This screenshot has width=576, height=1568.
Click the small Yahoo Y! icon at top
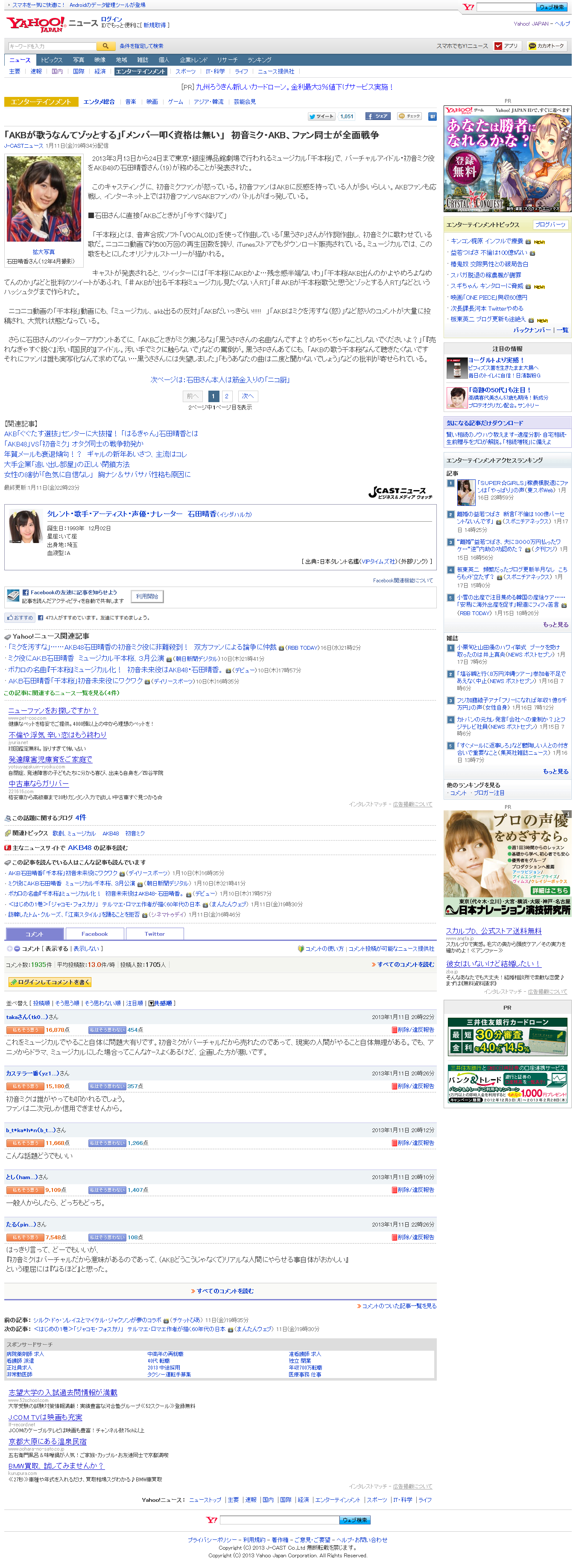point(468,7)
